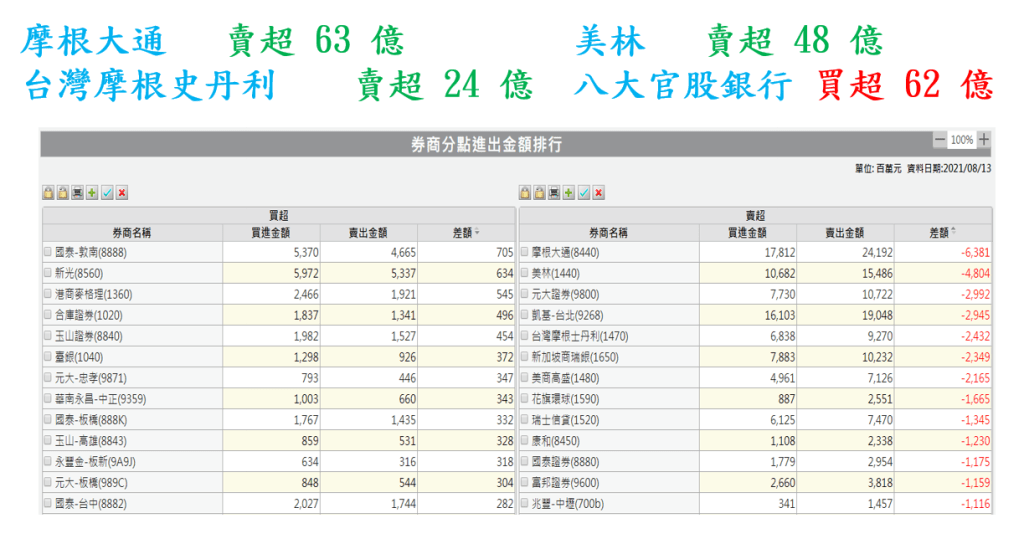Screen dimensions: 1024x549
Task: Click the blue checkmark icon above the 賣超 table
Action: 584,193
